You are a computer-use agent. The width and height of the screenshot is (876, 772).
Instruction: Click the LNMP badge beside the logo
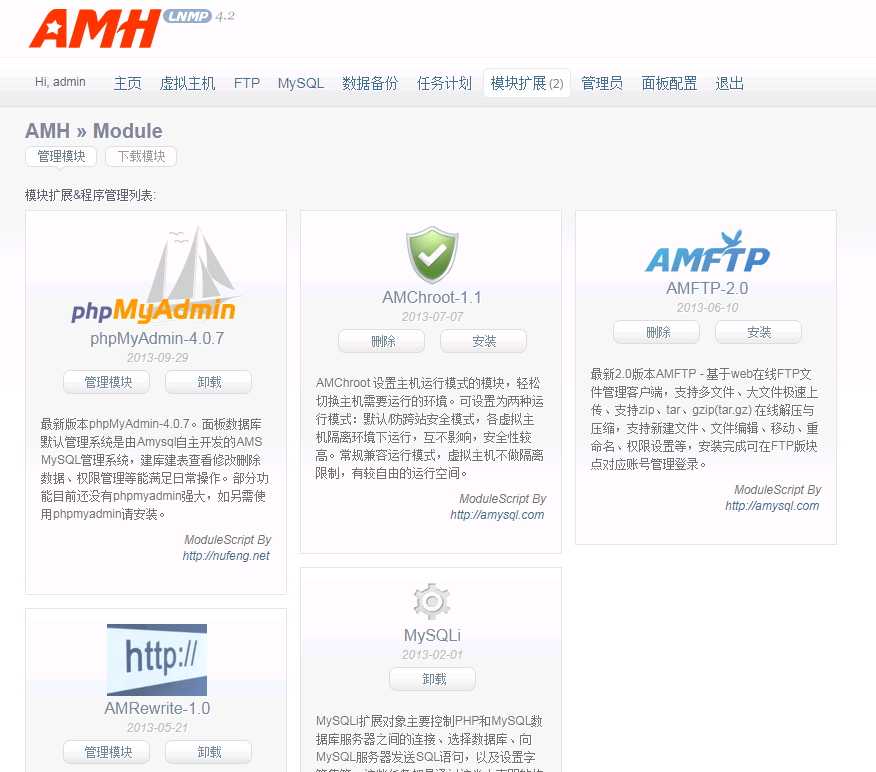click(x=188, y=16)
